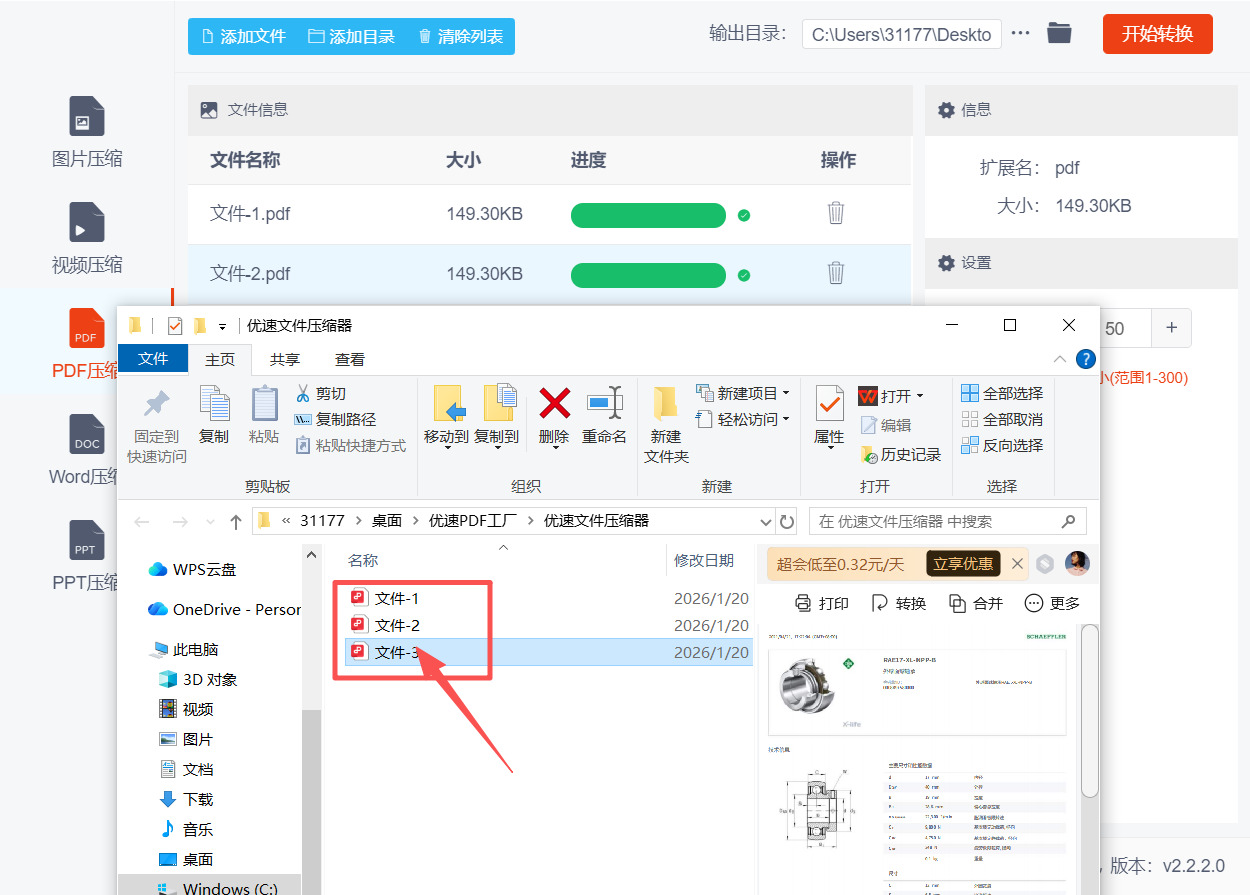Select the Word压缩 sidebar icon
Screen dimensions: 1250x895
pos(86,450)
